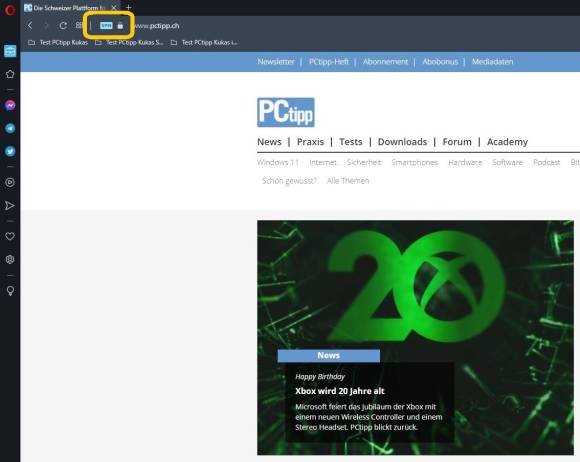Open bookmarks heart icon in sidebar
This screenshot has width=580, height=462.
coord(10,236)
